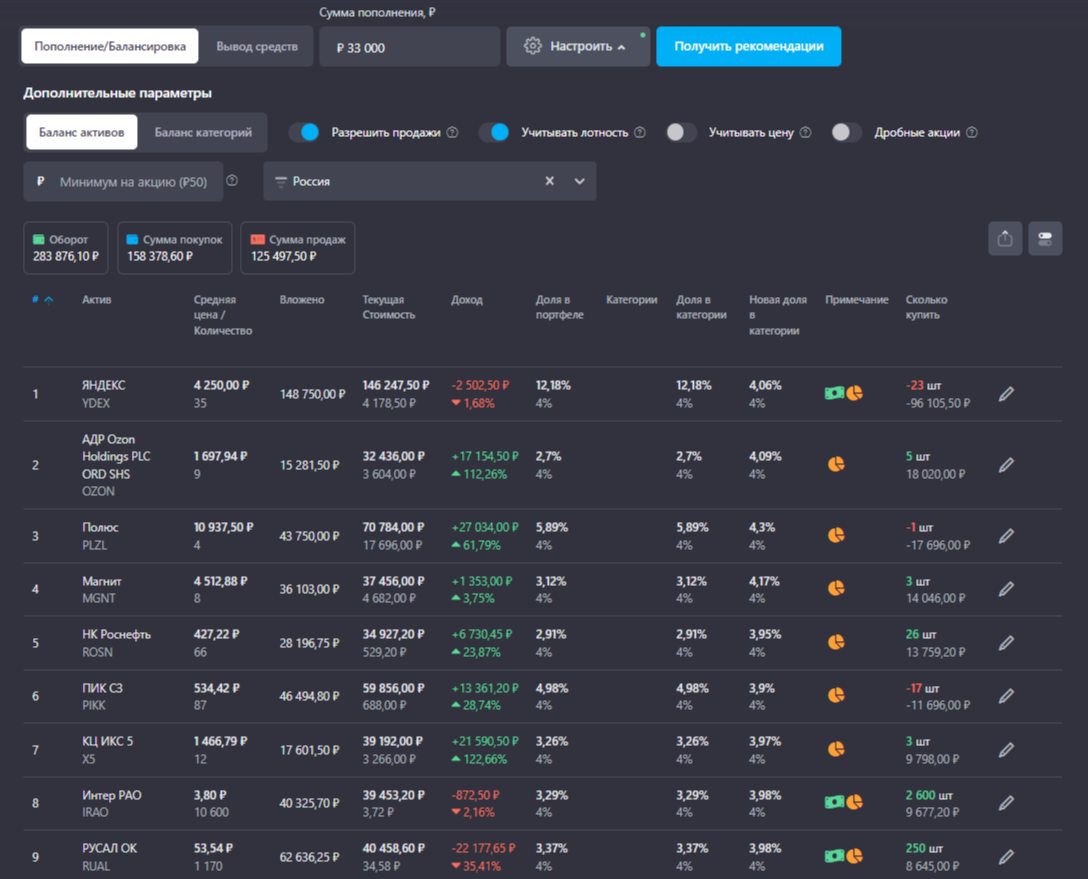Image resolution: width=1088 pixels, height=879 pixels.
Task: Click Получить рекомендации button
Action: 749,46
